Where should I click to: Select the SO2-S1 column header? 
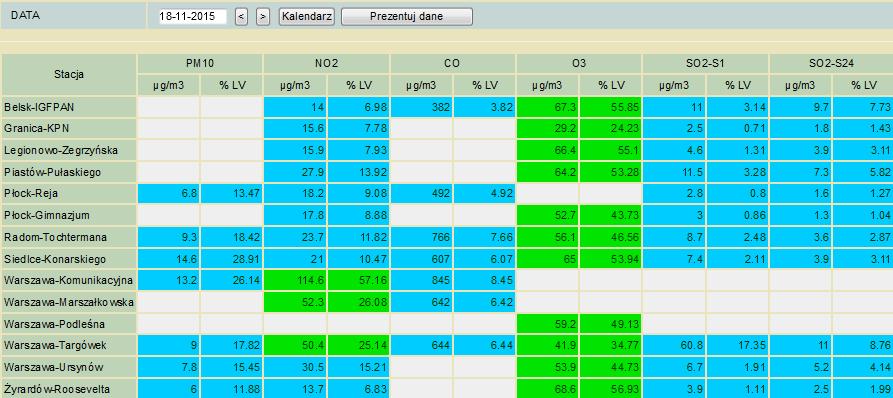click(706, 64)
